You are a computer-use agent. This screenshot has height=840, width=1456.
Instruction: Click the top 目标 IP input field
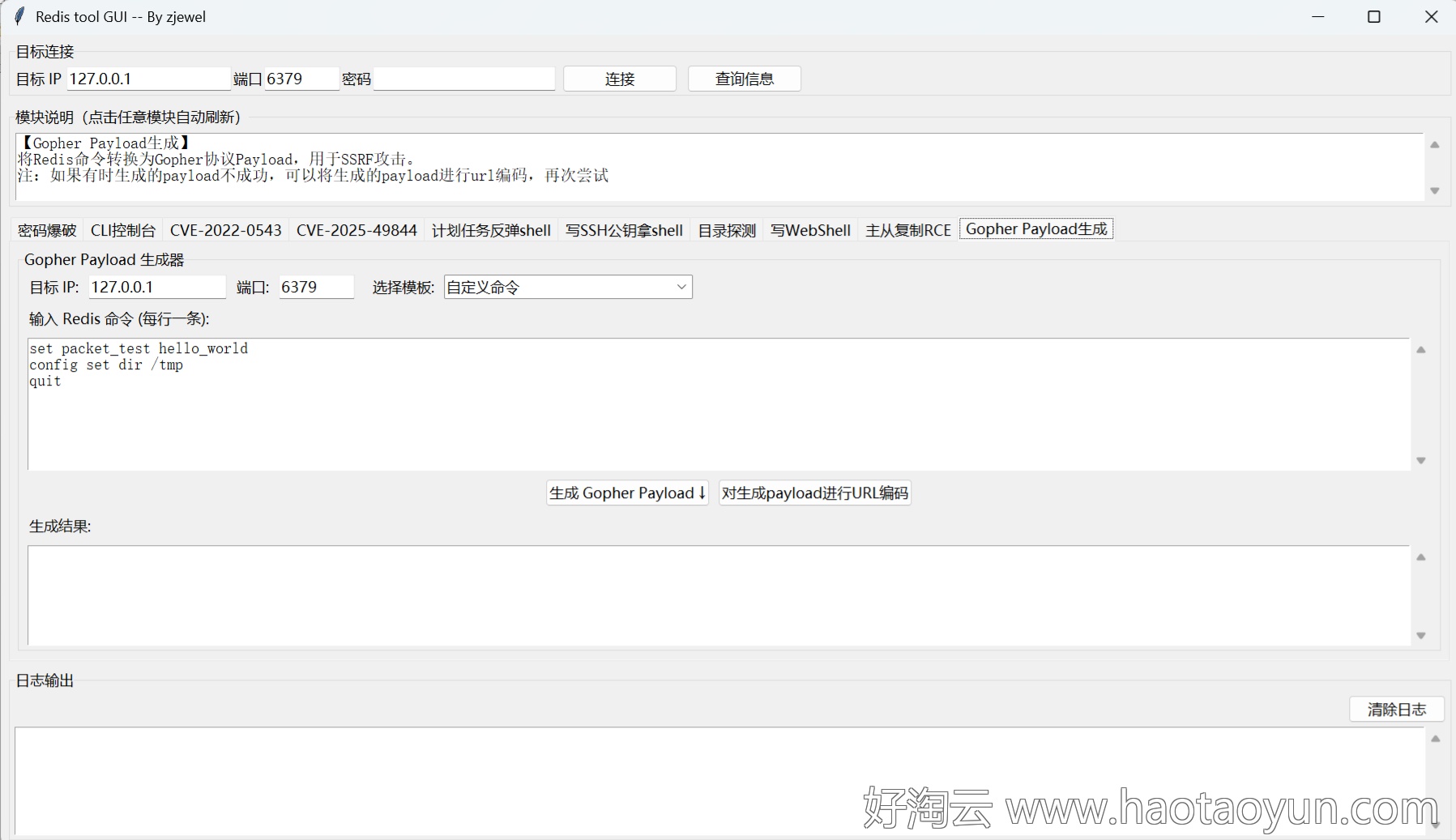point(149,79)
